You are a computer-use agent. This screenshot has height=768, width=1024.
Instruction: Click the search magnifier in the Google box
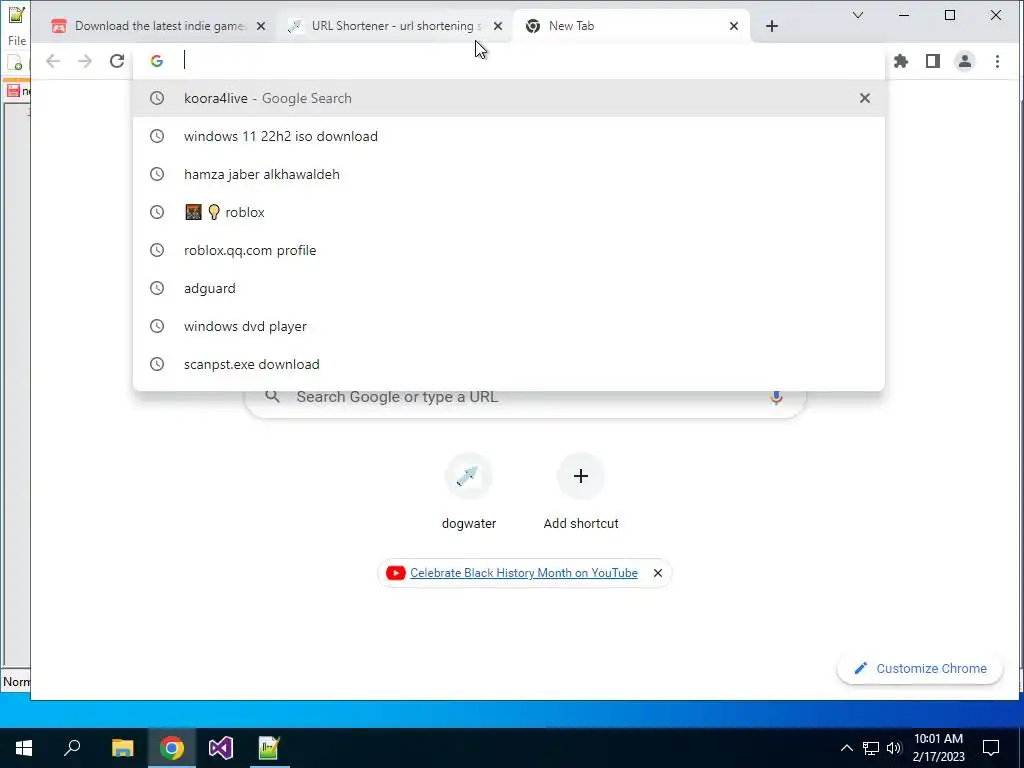[x=272, y=396]
